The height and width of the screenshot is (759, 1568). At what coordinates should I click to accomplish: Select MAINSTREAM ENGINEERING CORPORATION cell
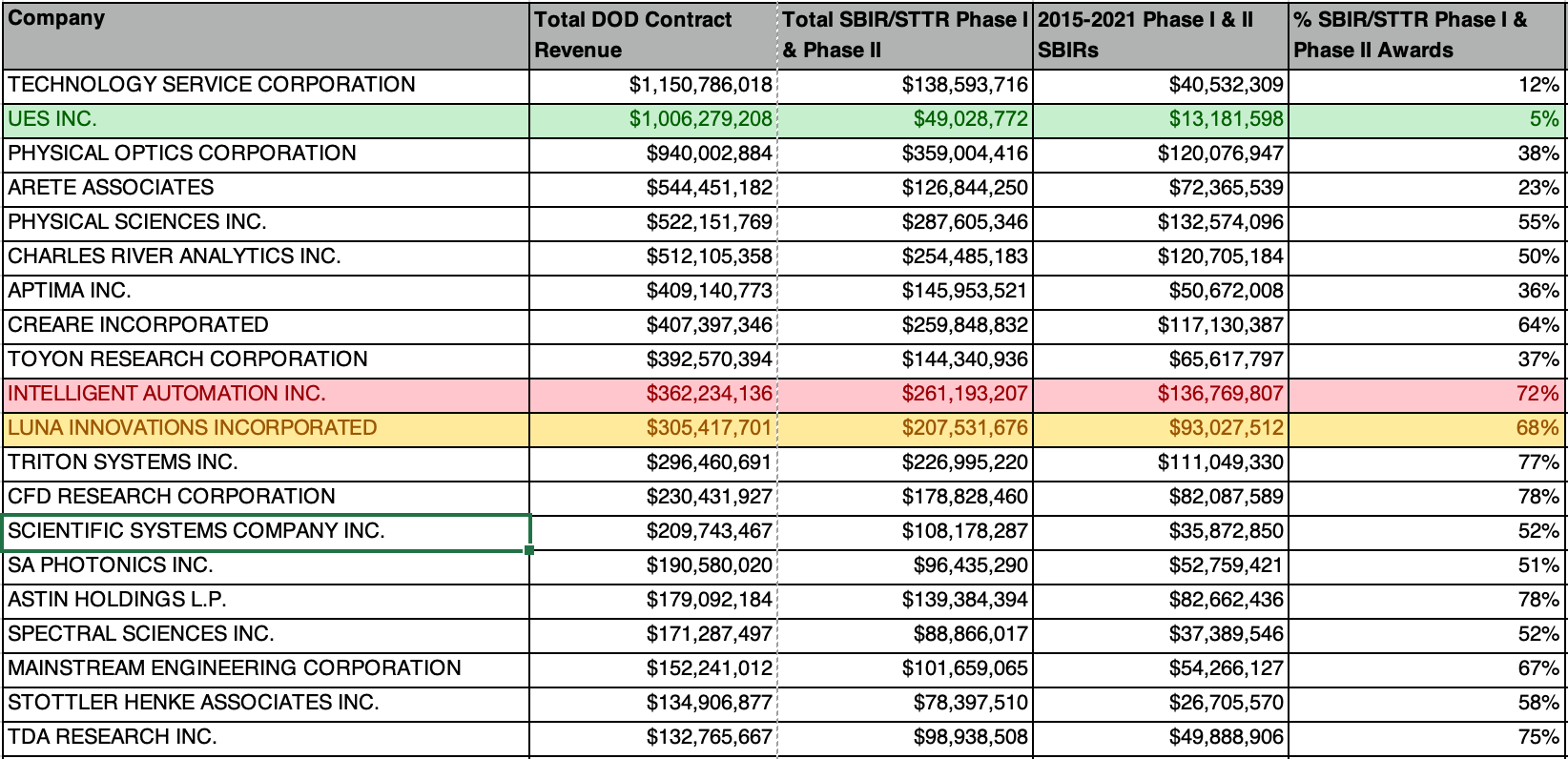[266, 669]
